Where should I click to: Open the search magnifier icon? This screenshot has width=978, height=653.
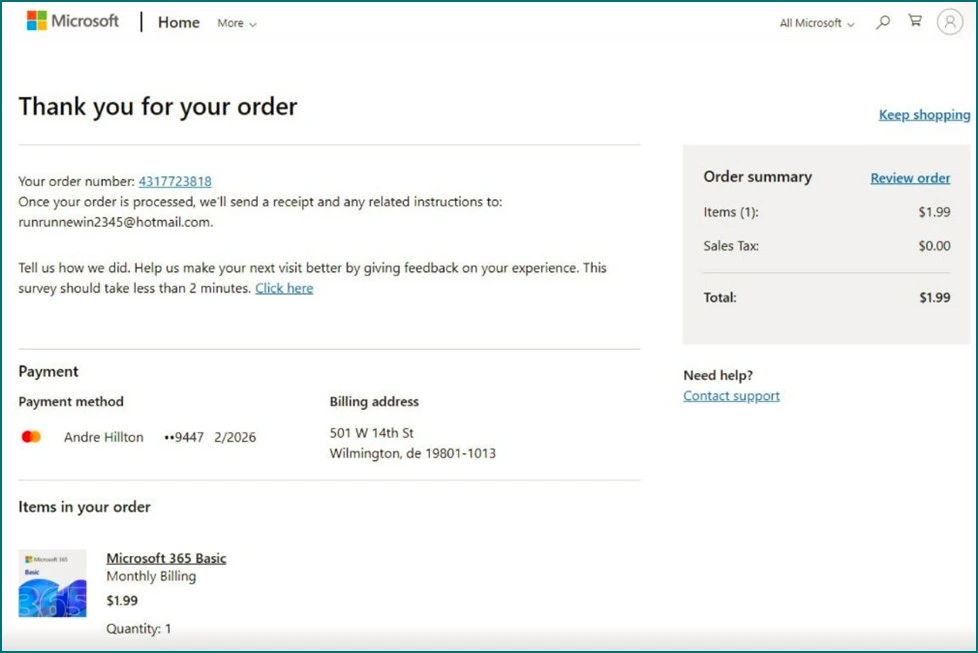tap(883, 22)
